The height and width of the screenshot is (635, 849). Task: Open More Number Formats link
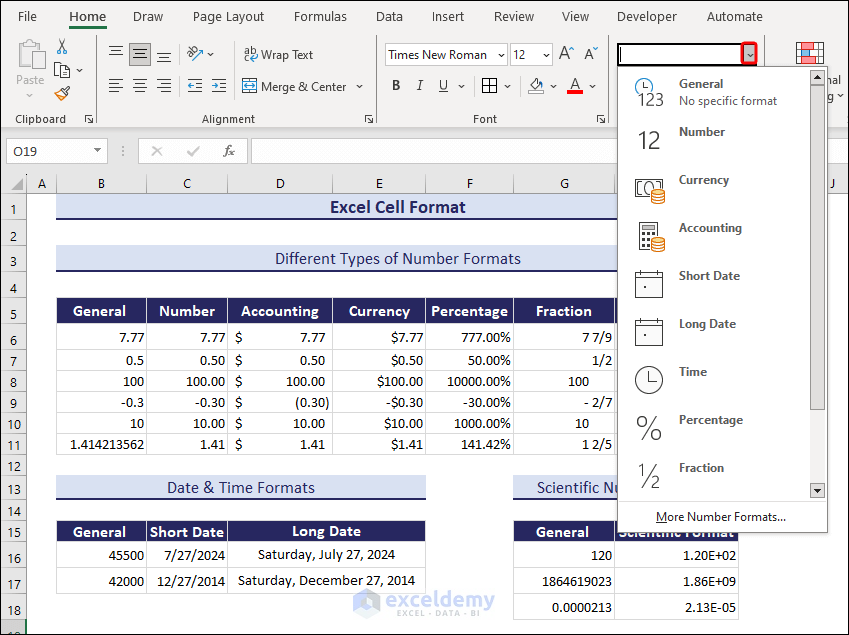click(720, 517)
